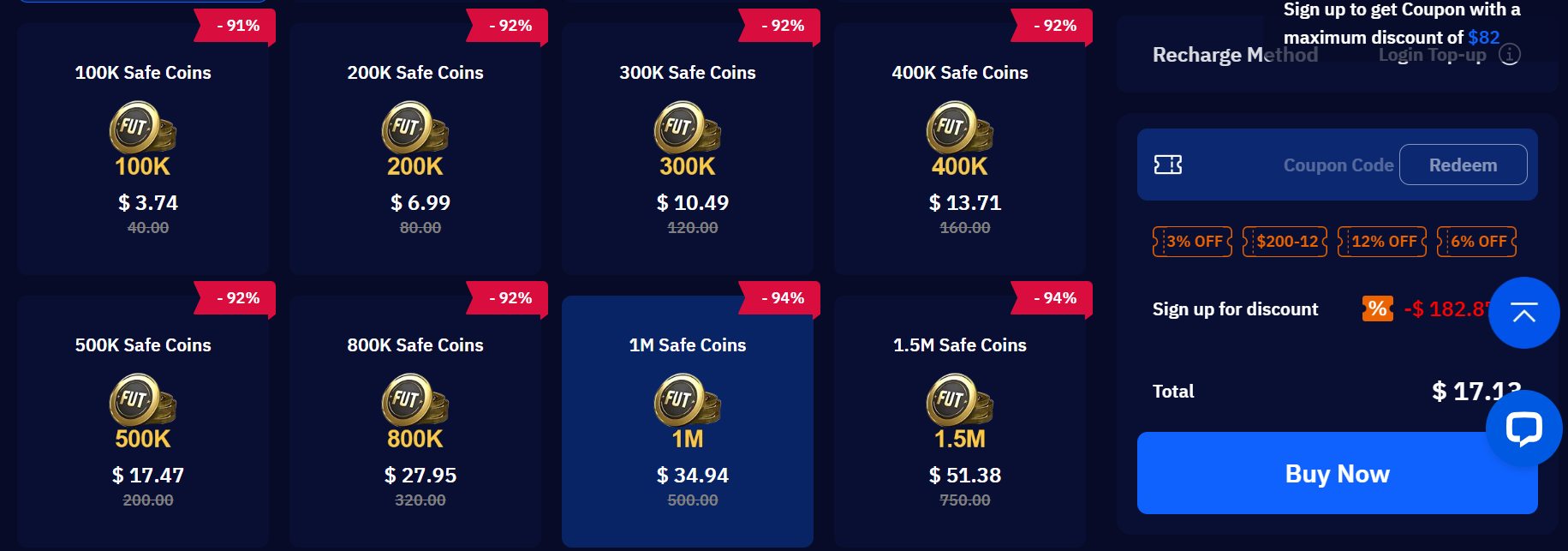This screenshot has width=1568, height=551.
Task: Open the live chat bubble
Action: pyautogui.click(x=1523, y=428)
